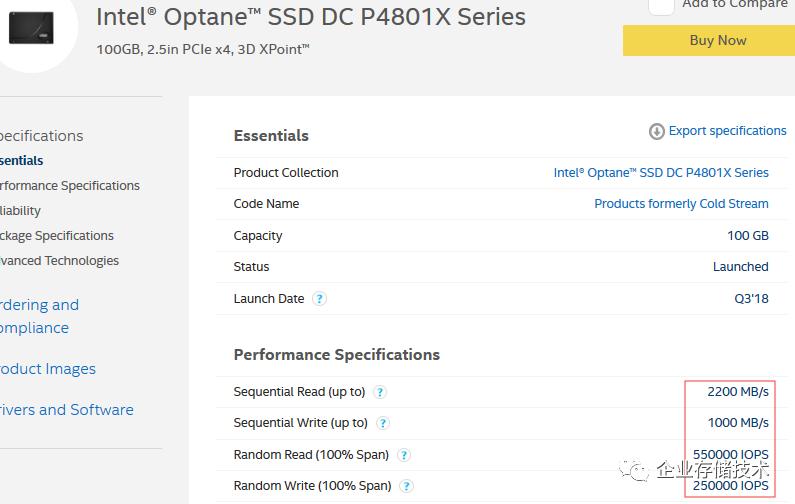Click the Export specifications download icon
The height and width of the screenshot is (504, 795).
657,131
